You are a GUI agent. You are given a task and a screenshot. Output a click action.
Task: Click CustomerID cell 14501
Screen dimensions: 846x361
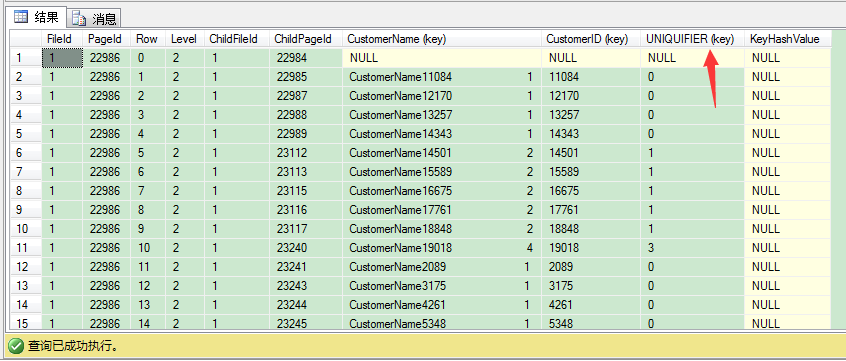tap(591, 153)
